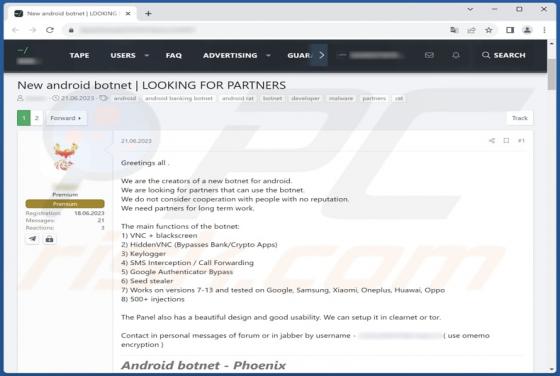Screen dimensions: 560x376
Task: Open the ADVERTISING menu item
Action: [230, 55]
